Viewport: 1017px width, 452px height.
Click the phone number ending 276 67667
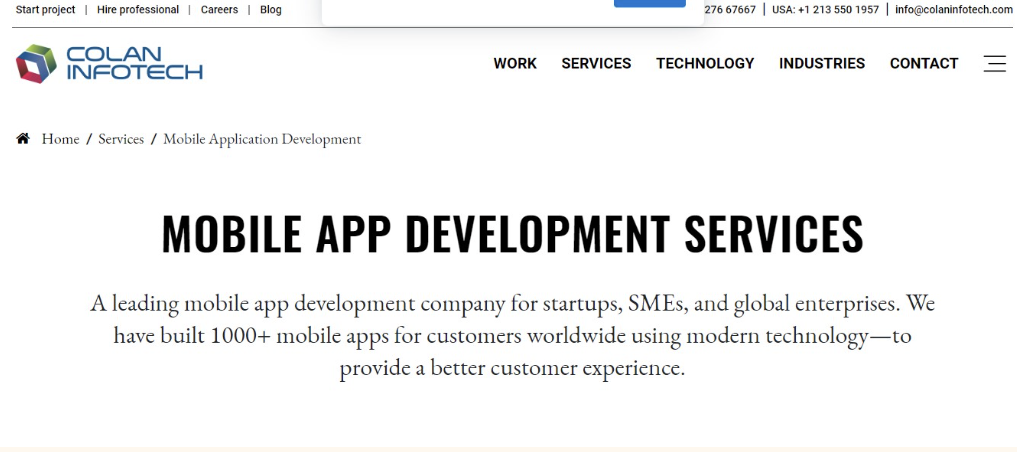point(730,10)
